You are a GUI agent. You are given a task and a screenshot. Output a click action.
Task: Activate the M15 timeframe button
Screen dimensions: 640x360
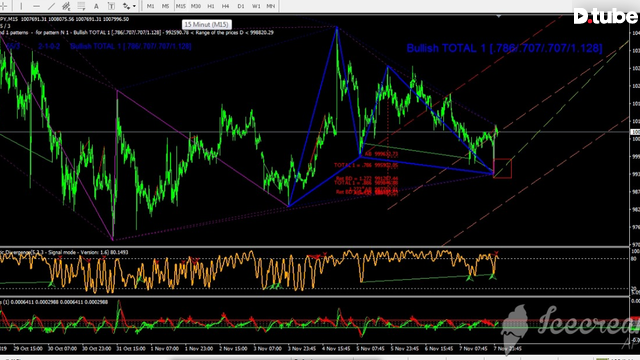click(x=180, y=6)
